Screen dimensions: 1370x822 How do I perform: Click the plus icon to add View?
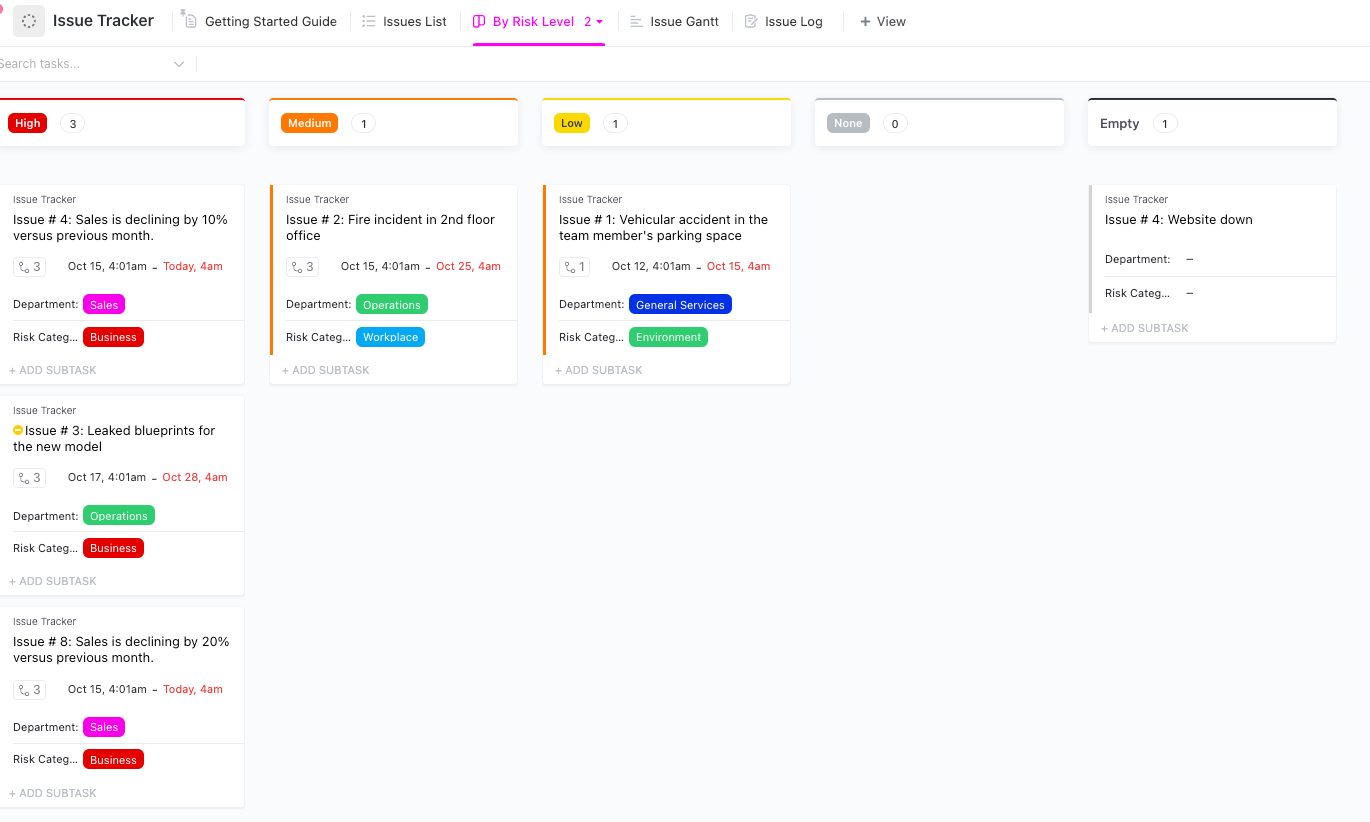click(x=865, y=21)
